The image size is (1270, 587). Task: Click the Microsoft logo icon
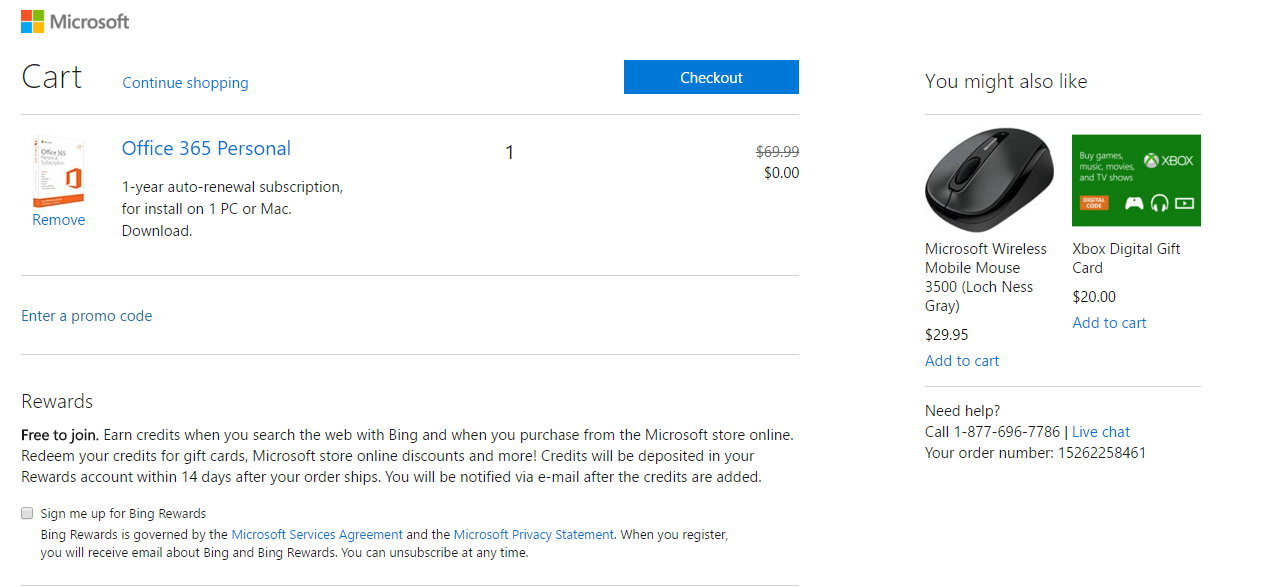coord(32,21)
